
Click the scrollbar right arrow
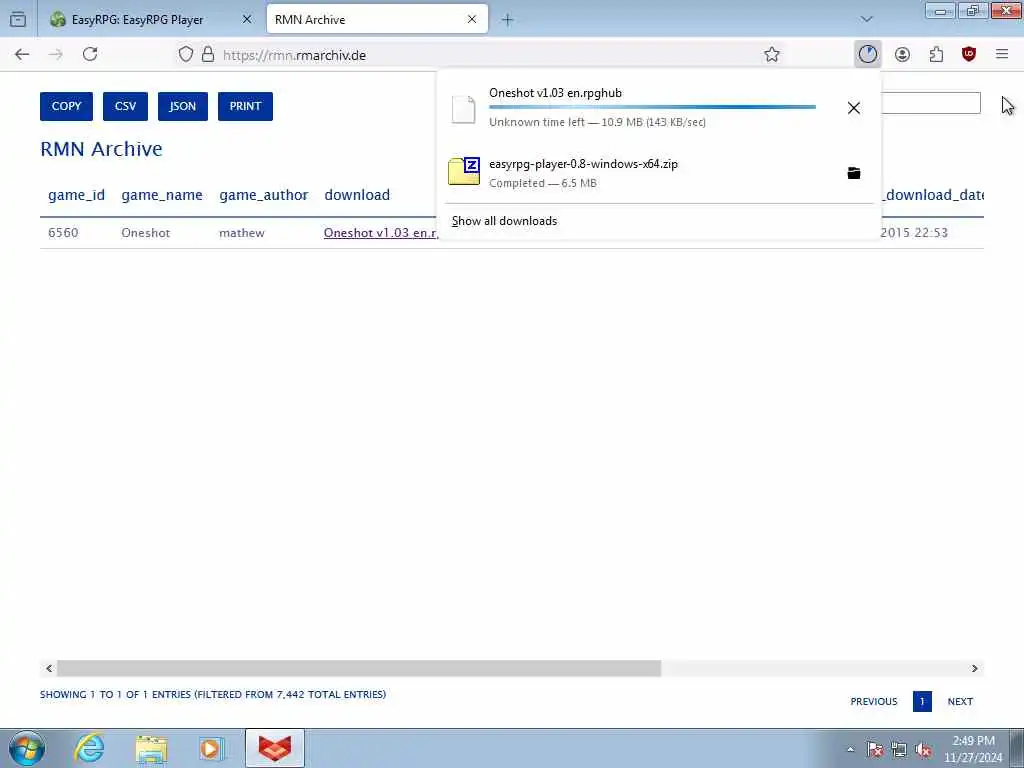pos(974,668)
